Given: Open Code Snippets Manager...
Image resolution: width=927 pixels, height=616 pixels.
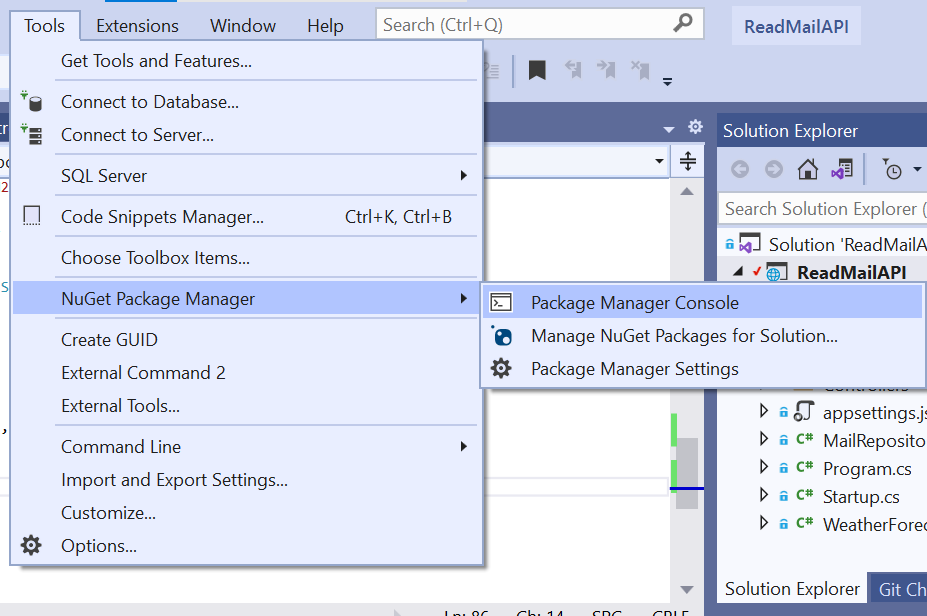Looking at the screenshot, I should pos(247,217).
